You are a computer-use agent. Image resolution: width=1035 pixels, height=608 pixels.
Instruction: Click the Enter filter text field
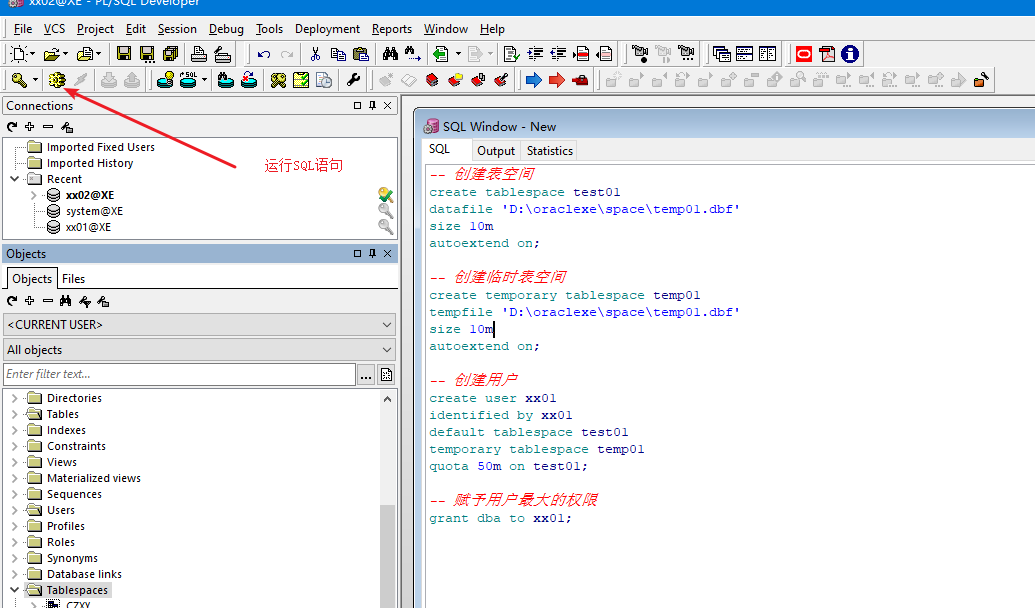179,374
